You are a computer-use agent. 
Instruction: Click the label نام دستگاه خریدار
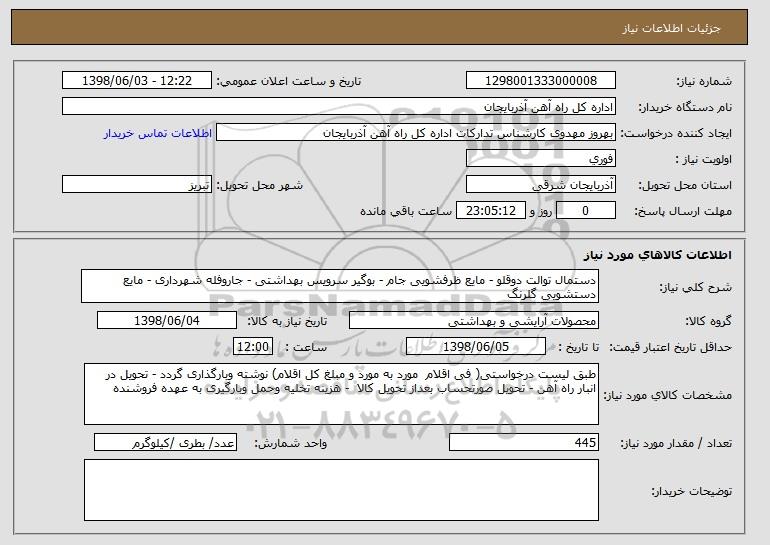click(685, 107)
